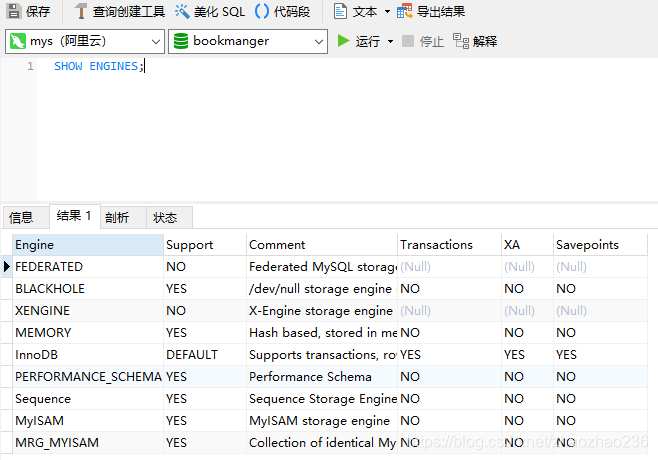Click 'Sequence Storage Engine' comment cell
Viewport: 658px width, 460px height.
[322, 399]
